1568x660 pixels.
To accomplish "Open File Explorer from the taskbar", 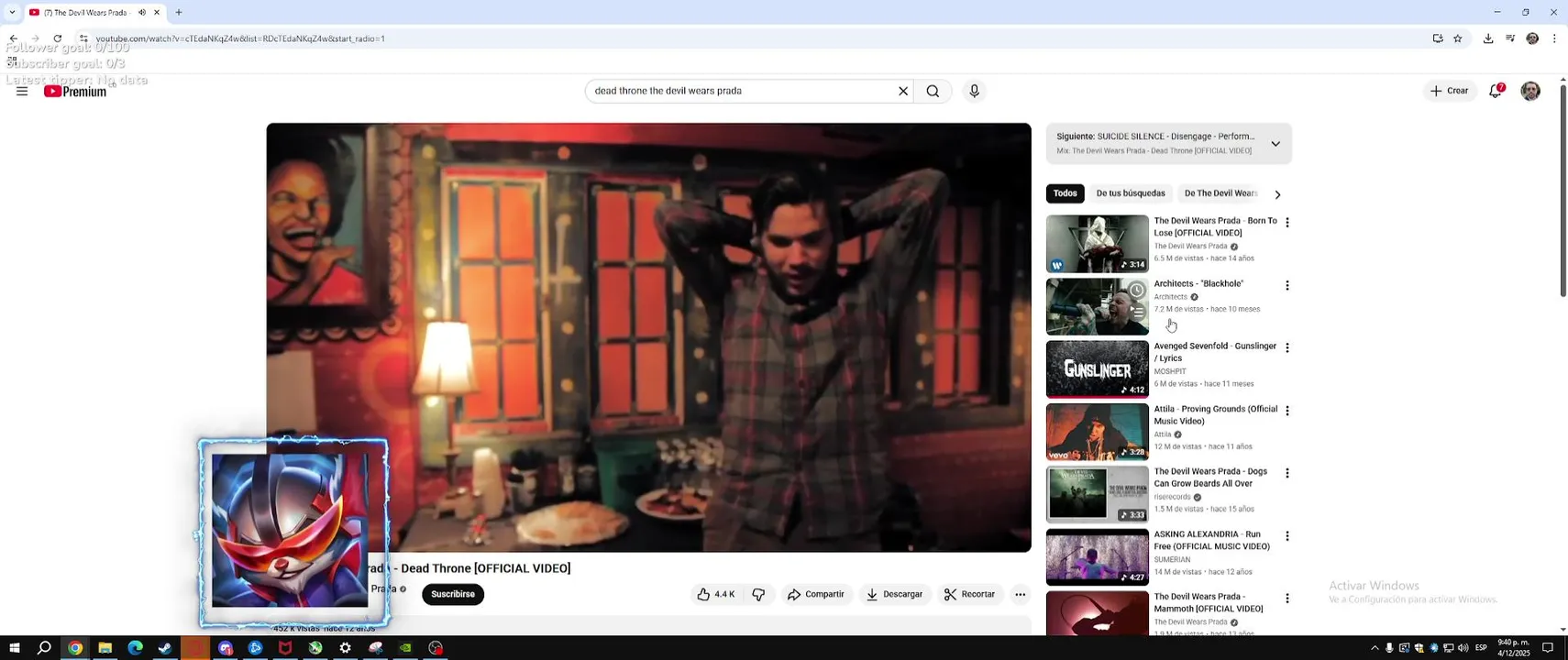I will (x=105, y=648).
